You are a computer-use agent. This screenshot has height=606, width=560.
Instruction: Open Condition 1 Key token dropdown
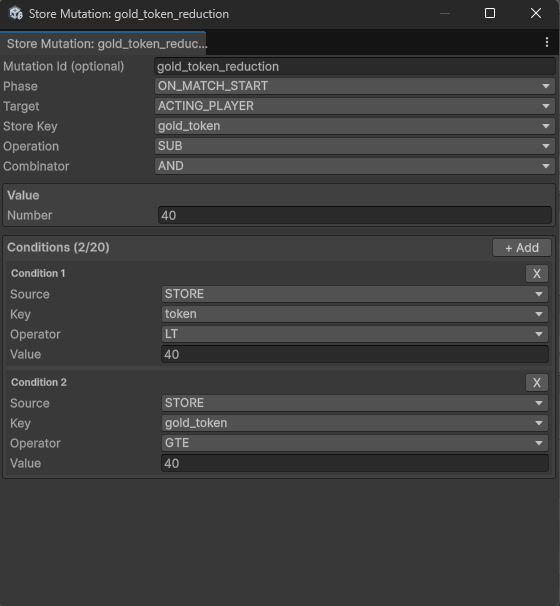click(x=354, y=314)
